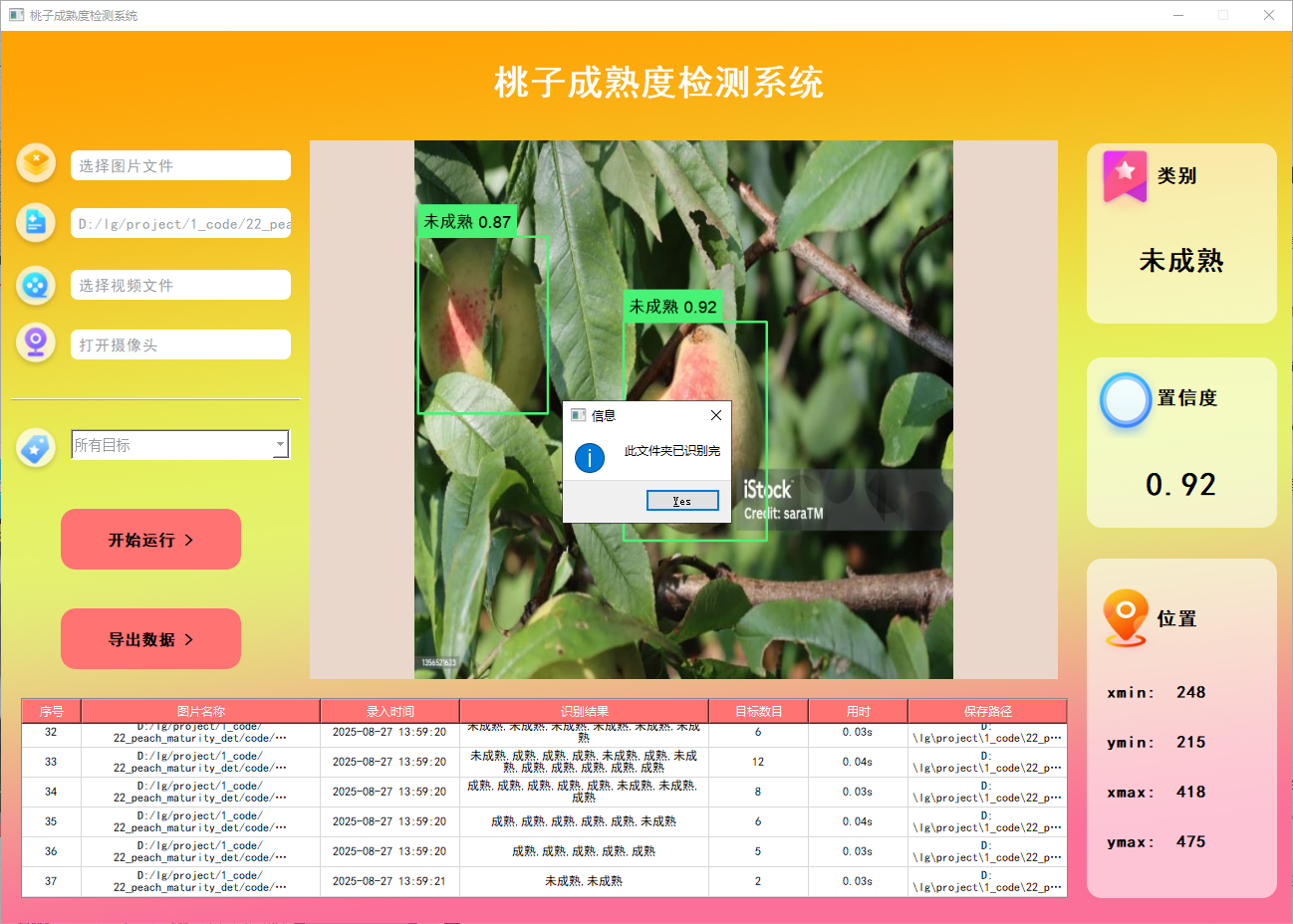Click the 序号 column header
This screenshot has height=924, width=1293.
click(52, 711)
